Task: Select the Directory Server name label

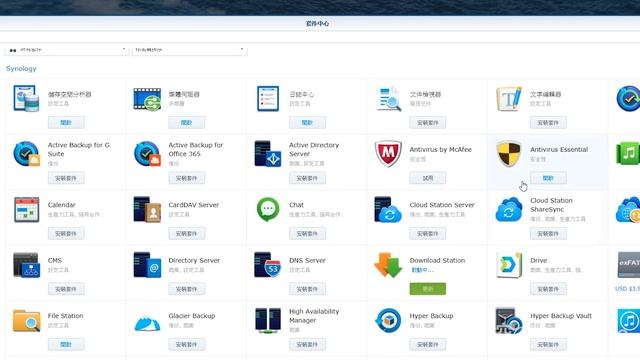Action: (x=194, y=260)
